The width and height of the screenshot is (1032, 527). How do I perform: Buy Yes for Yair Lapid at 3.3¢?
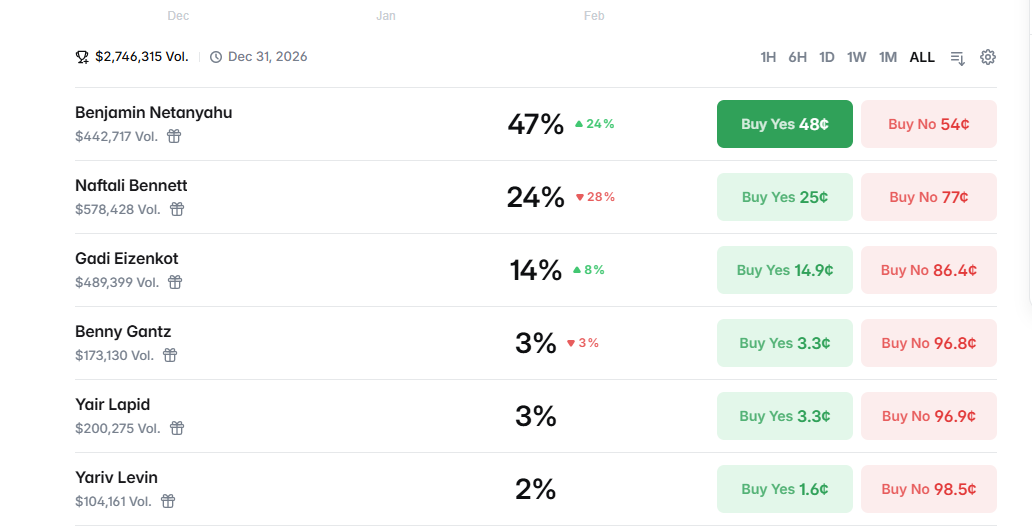(x=785, y=416)
